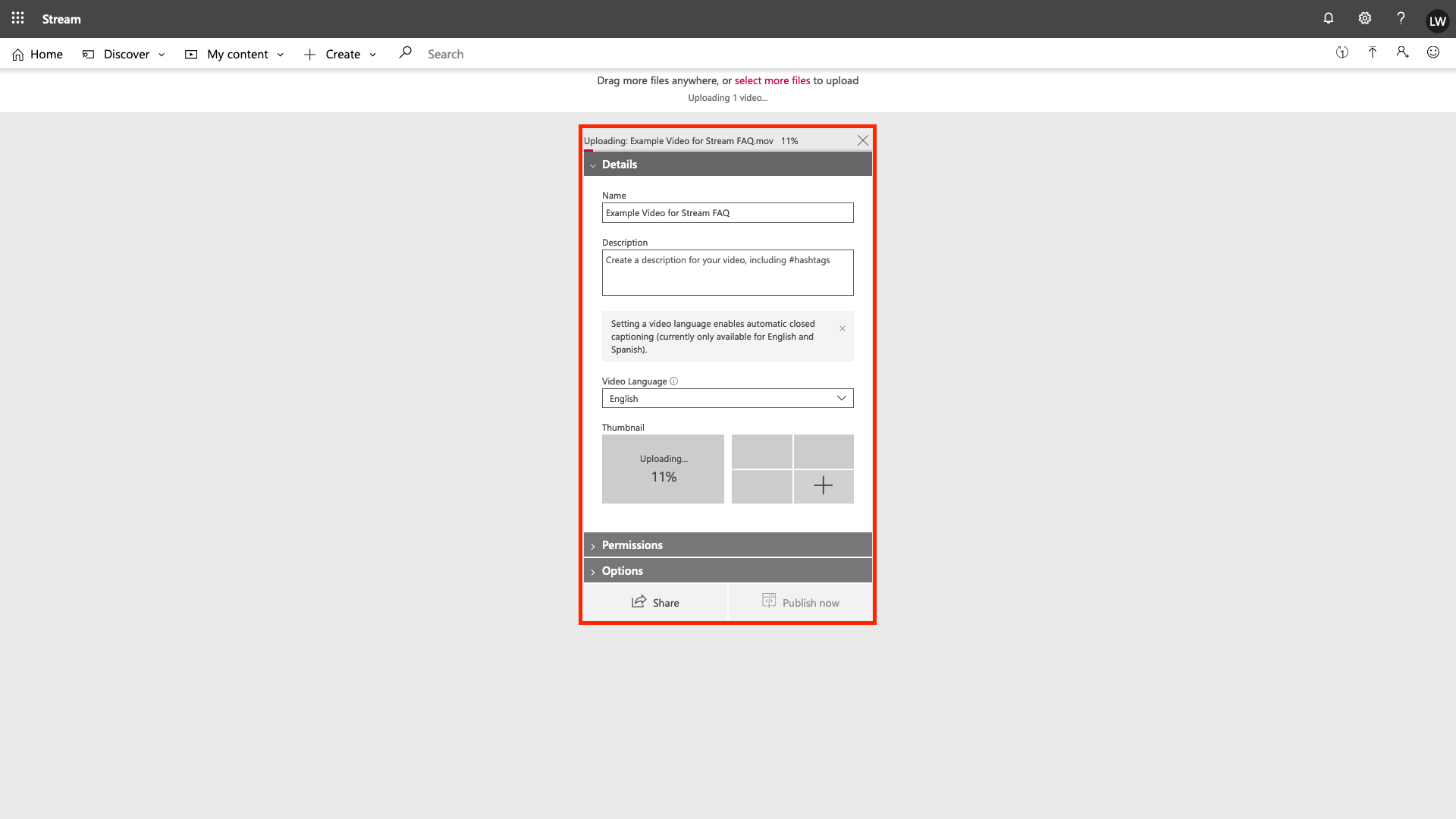Open the Video Language dropdown
The height and width of the screenshot is (819, 1456).
728,398
